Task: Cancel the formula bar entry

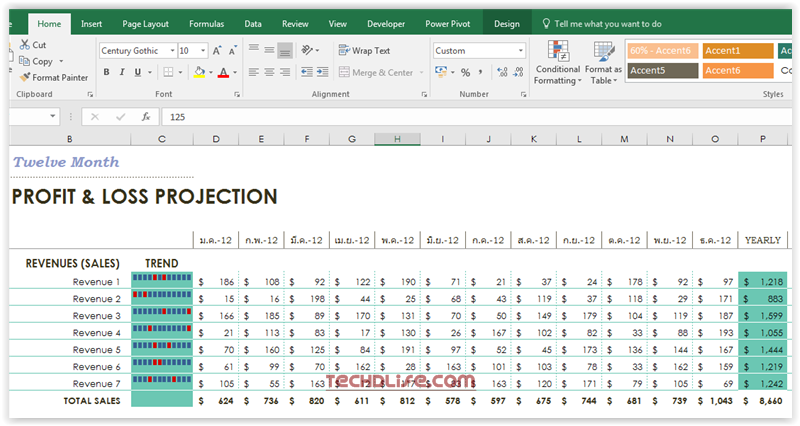Action: pyautogui.click(x=94, y=117)
